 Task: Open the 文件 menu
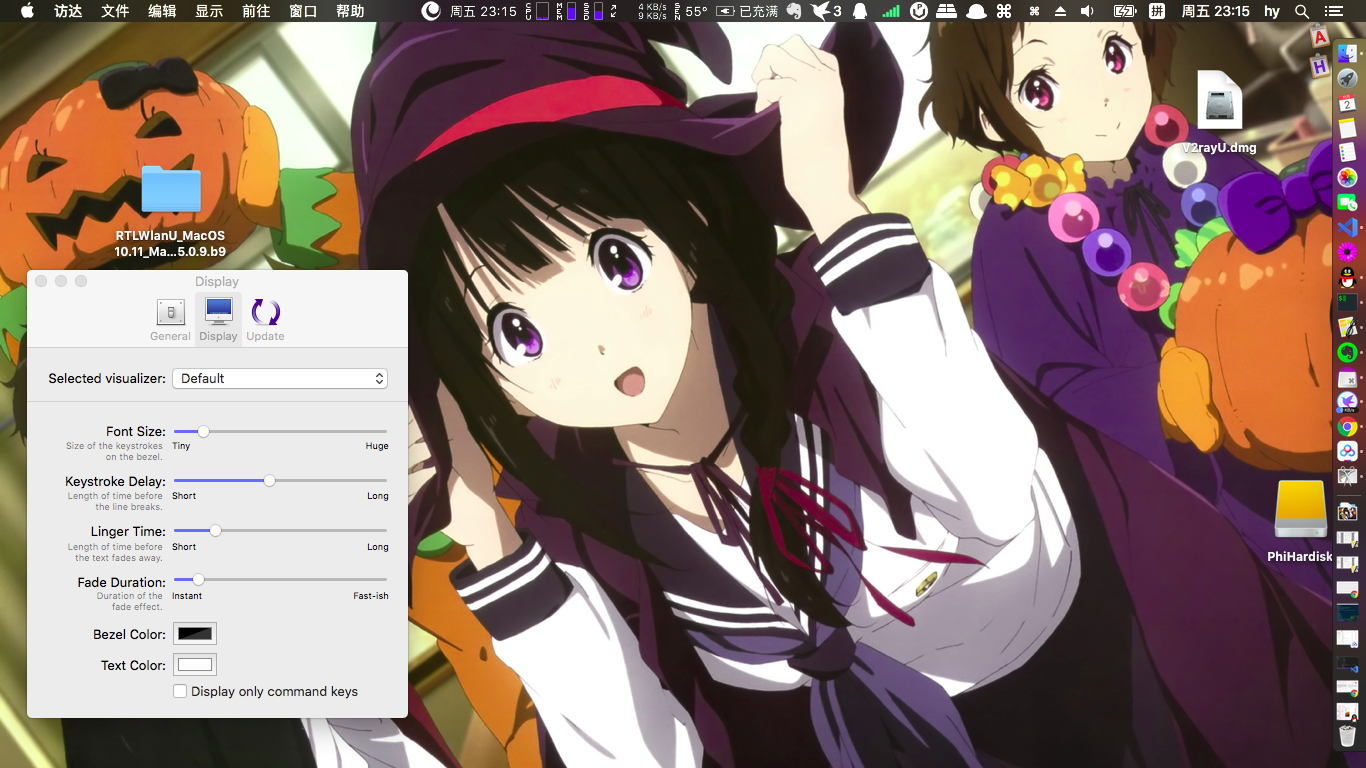point(115,11)
